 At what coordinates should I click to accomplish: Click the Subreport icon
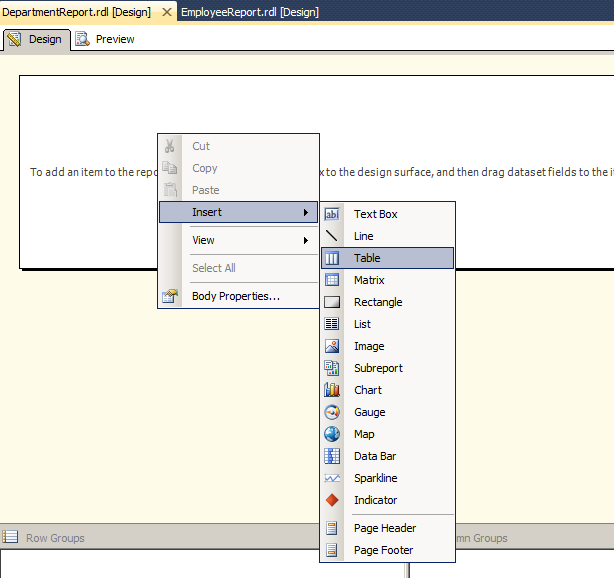point(332,368)
